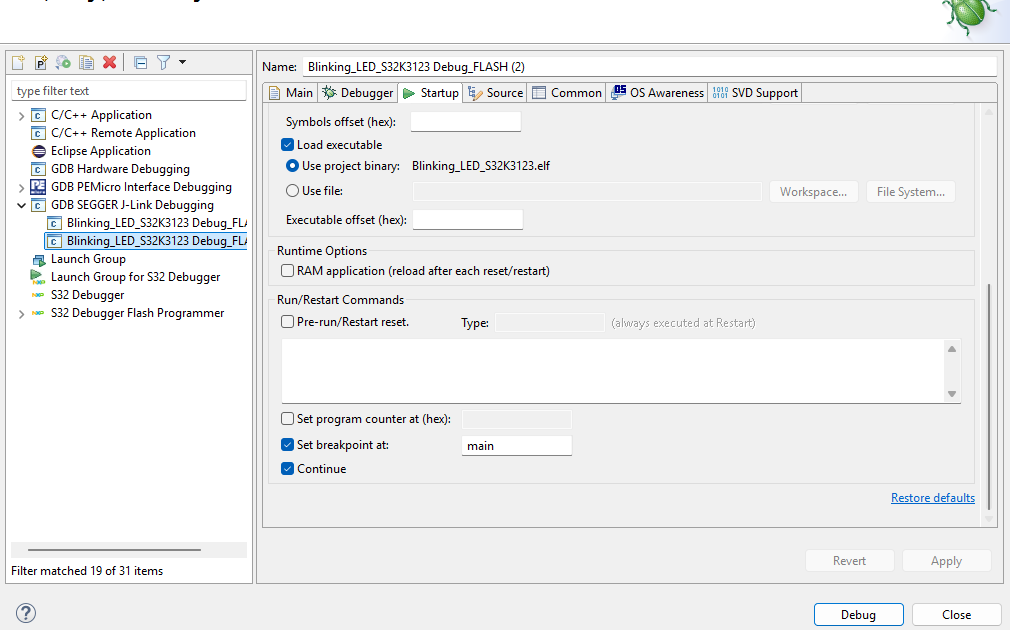Click the Filter launch configurations icon
This screenshot has width=1010, height=630.
click(164, 62)
